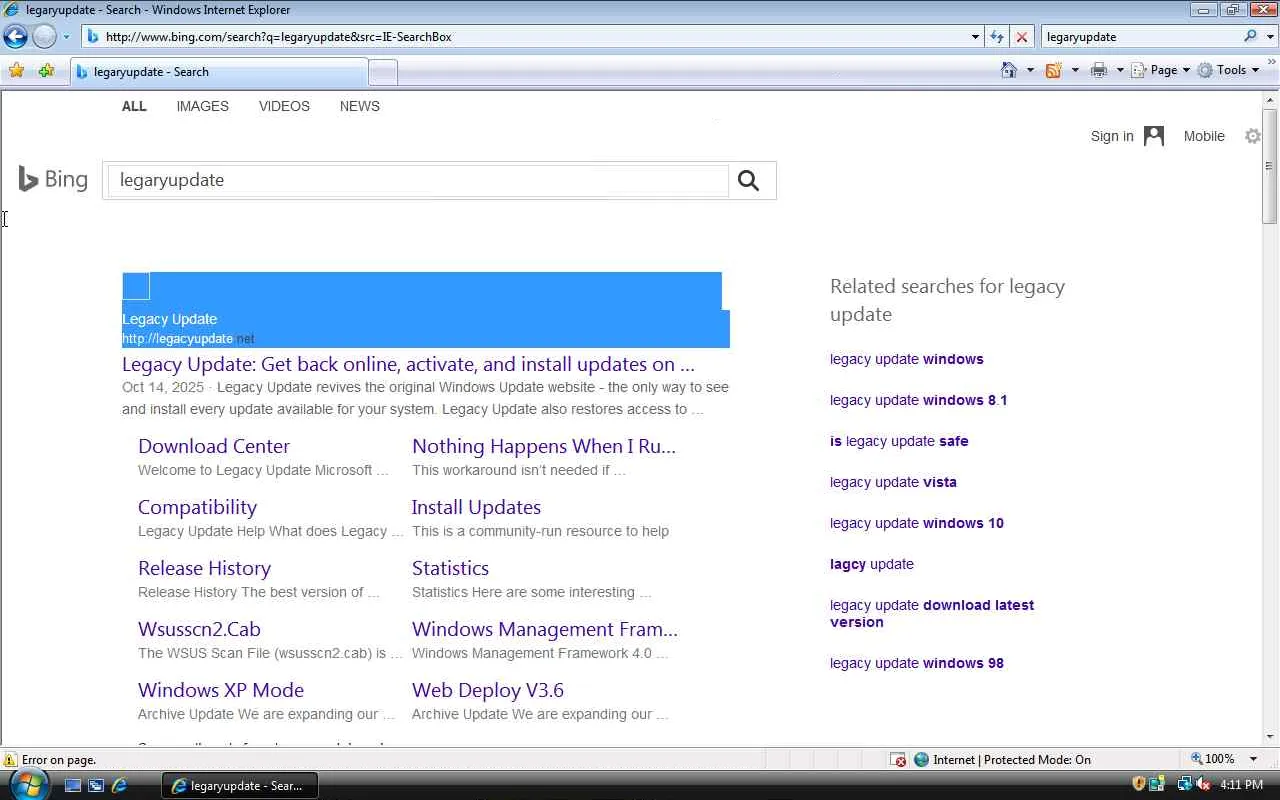
Task: Open the Mobile link
Action: tap(1204, 136)
